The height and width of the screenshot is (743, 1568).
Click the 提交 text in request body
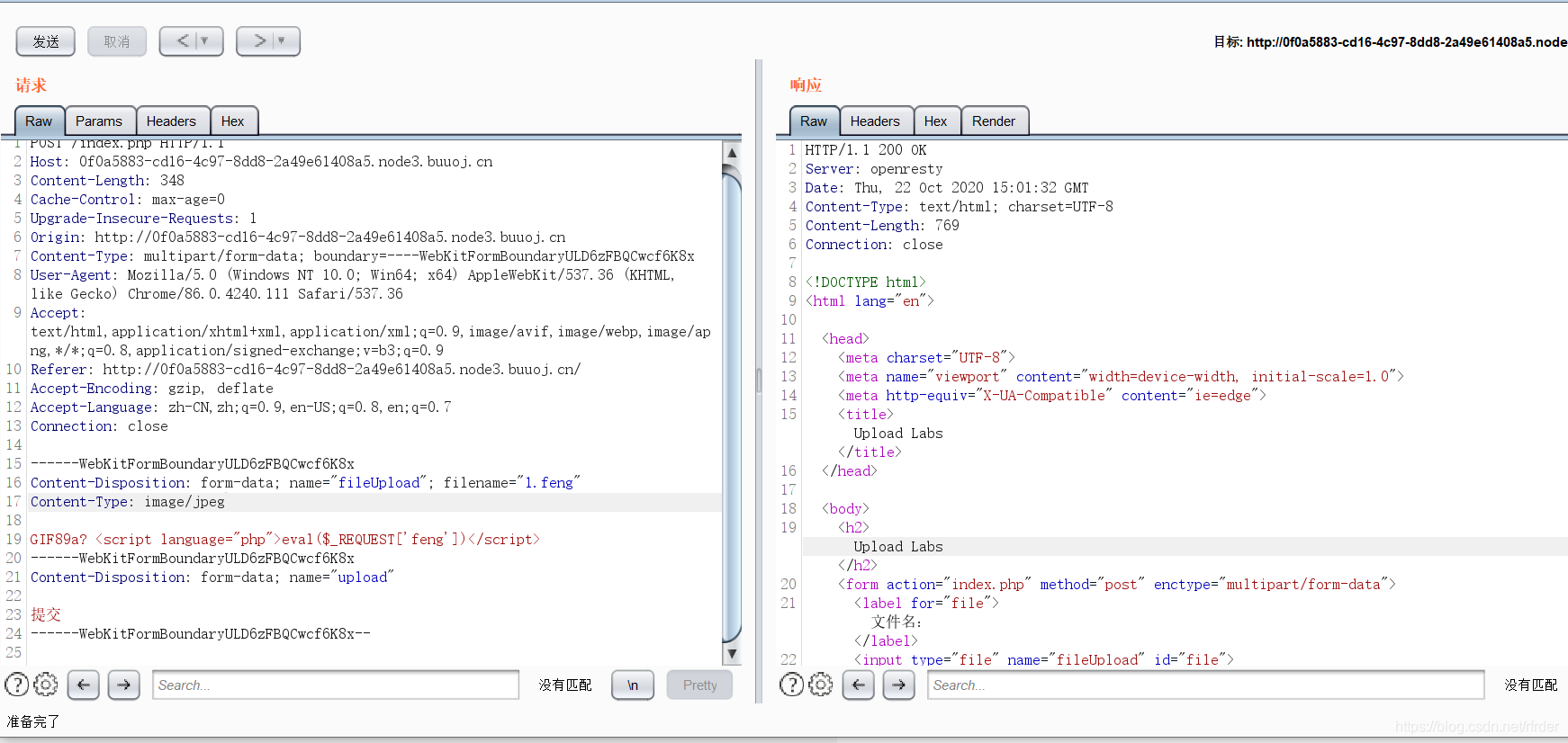[x=46, y=615]
